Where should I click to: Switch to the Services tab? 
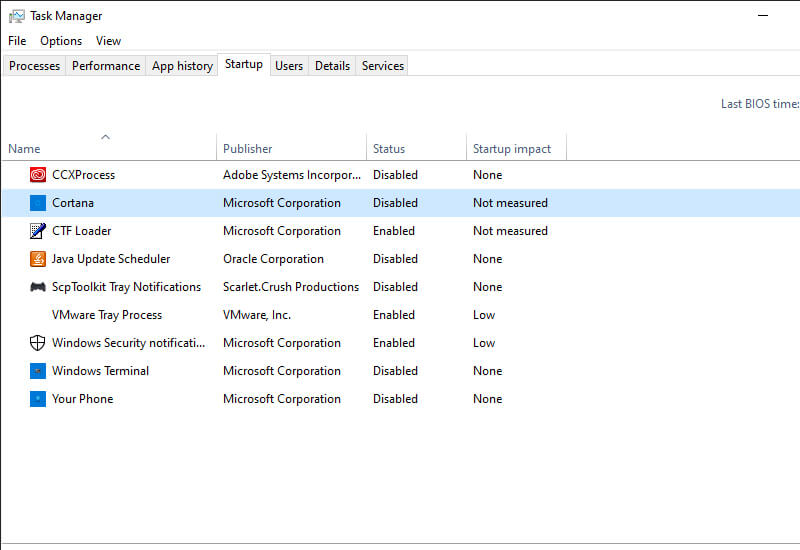point(383,66)
